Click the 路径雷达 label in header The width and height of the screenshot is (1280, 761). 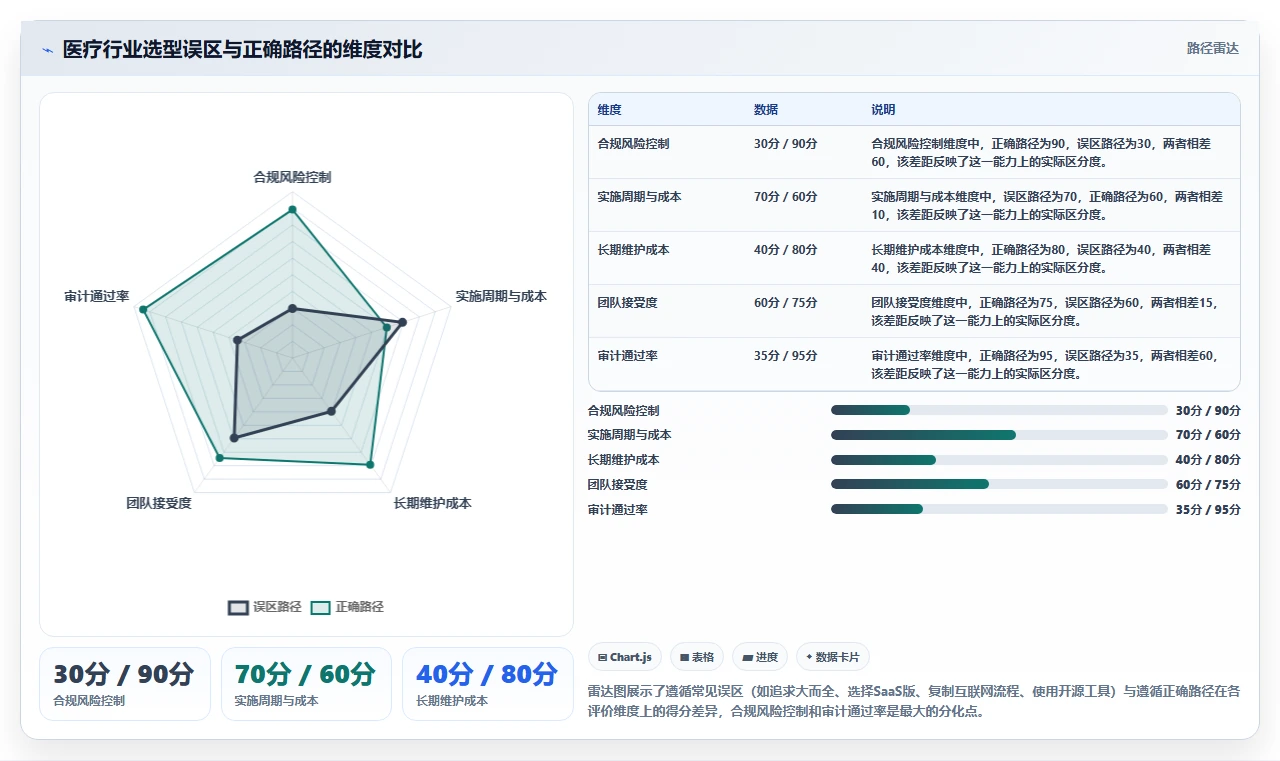(1212, 48)
